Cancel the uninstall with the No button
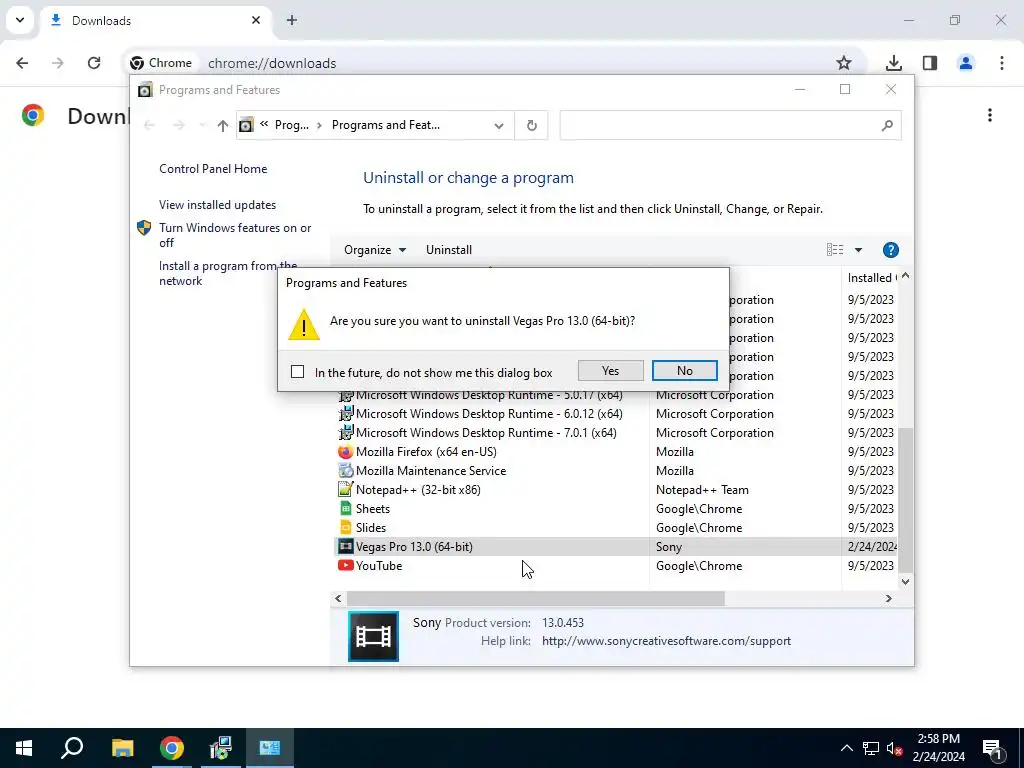Screen dimensions: 1024x768 click(684, 371)
